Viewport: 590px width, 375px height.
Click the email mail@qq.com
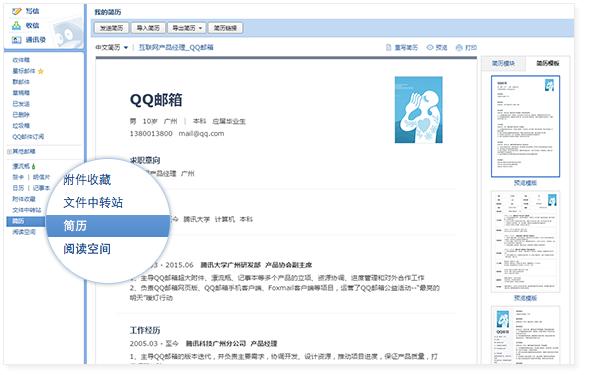coord(201,134)
